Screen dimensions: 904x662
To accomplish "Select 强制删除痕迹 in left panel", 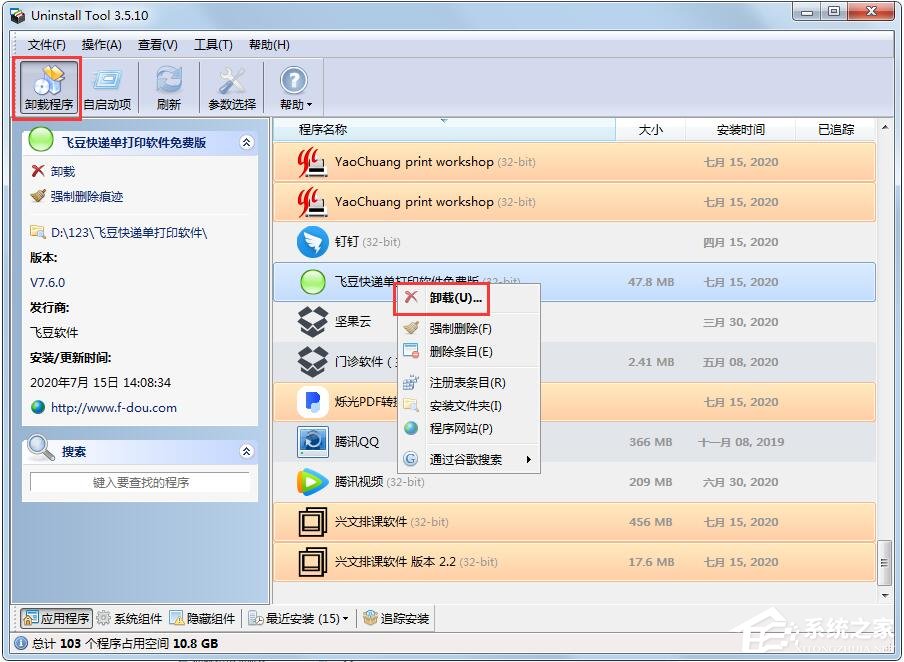I will pos(85,196).
